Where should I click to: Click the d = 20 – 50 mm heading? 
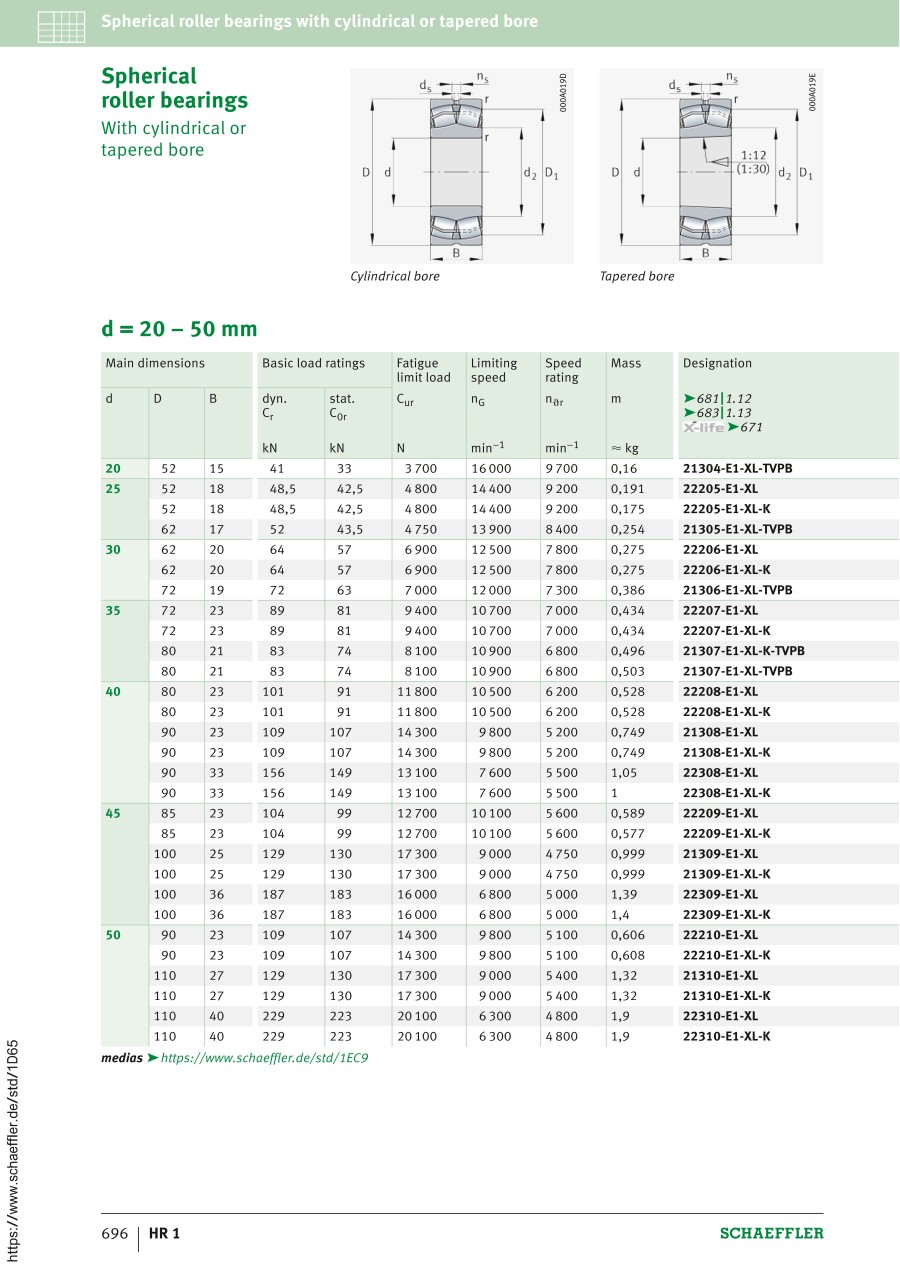pos(179,329)
